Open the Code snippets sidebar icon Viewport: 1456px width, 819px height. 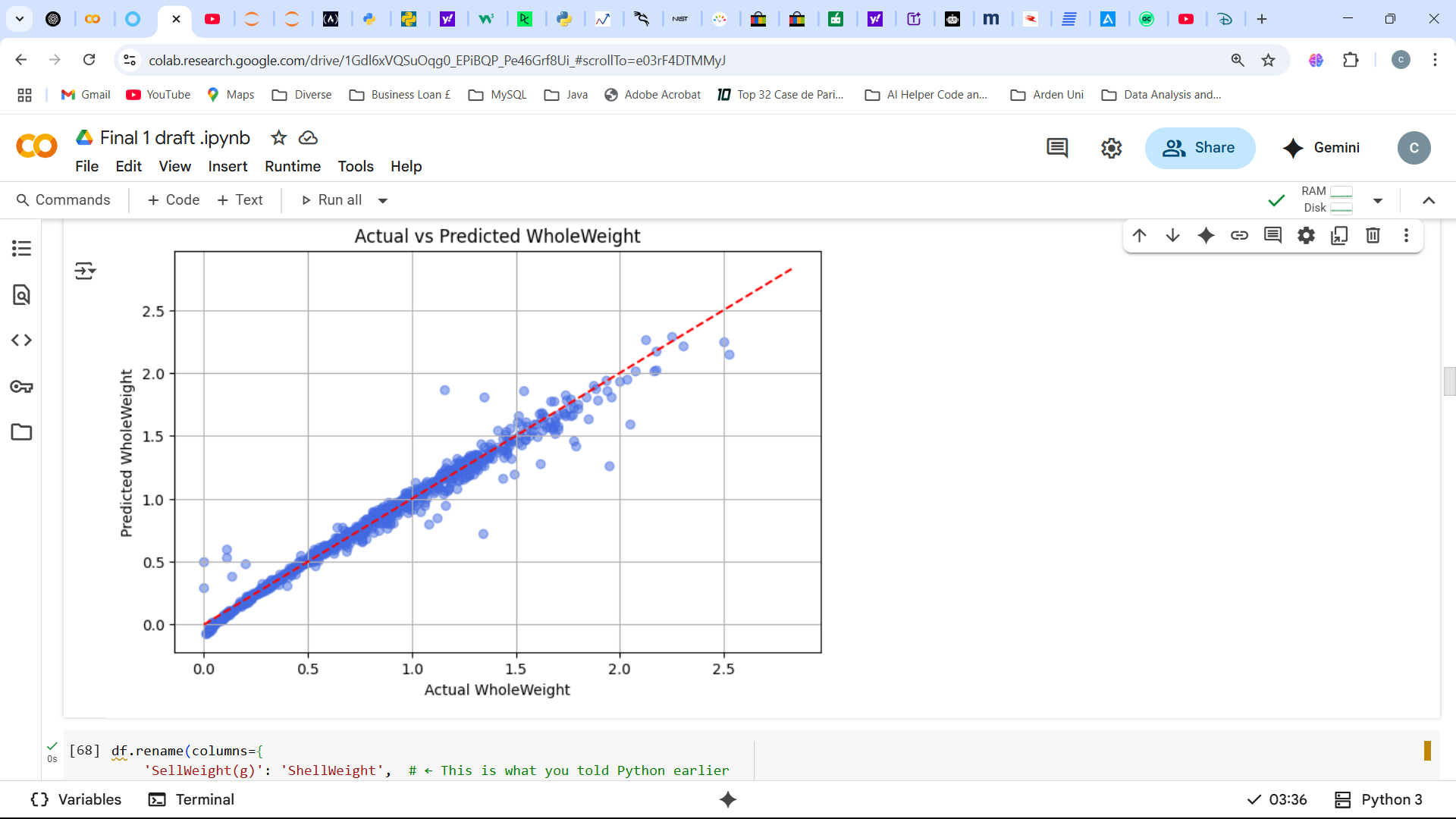pos(21,340)
